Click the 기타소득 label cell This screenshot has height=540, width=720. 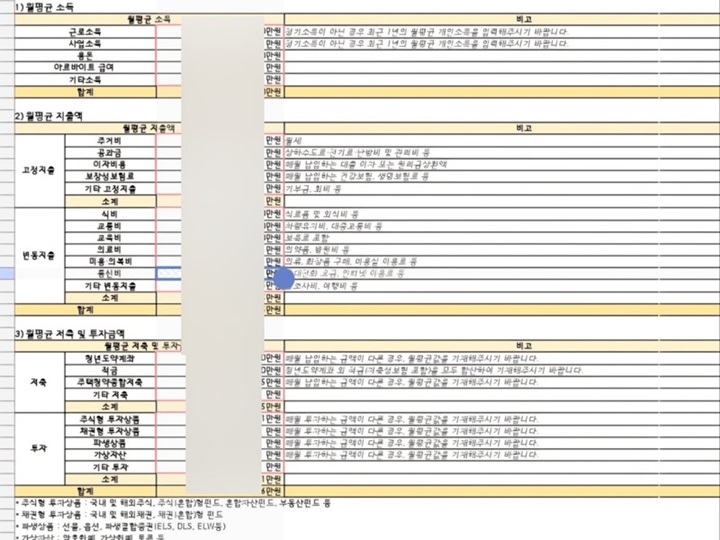click(85, 79)
